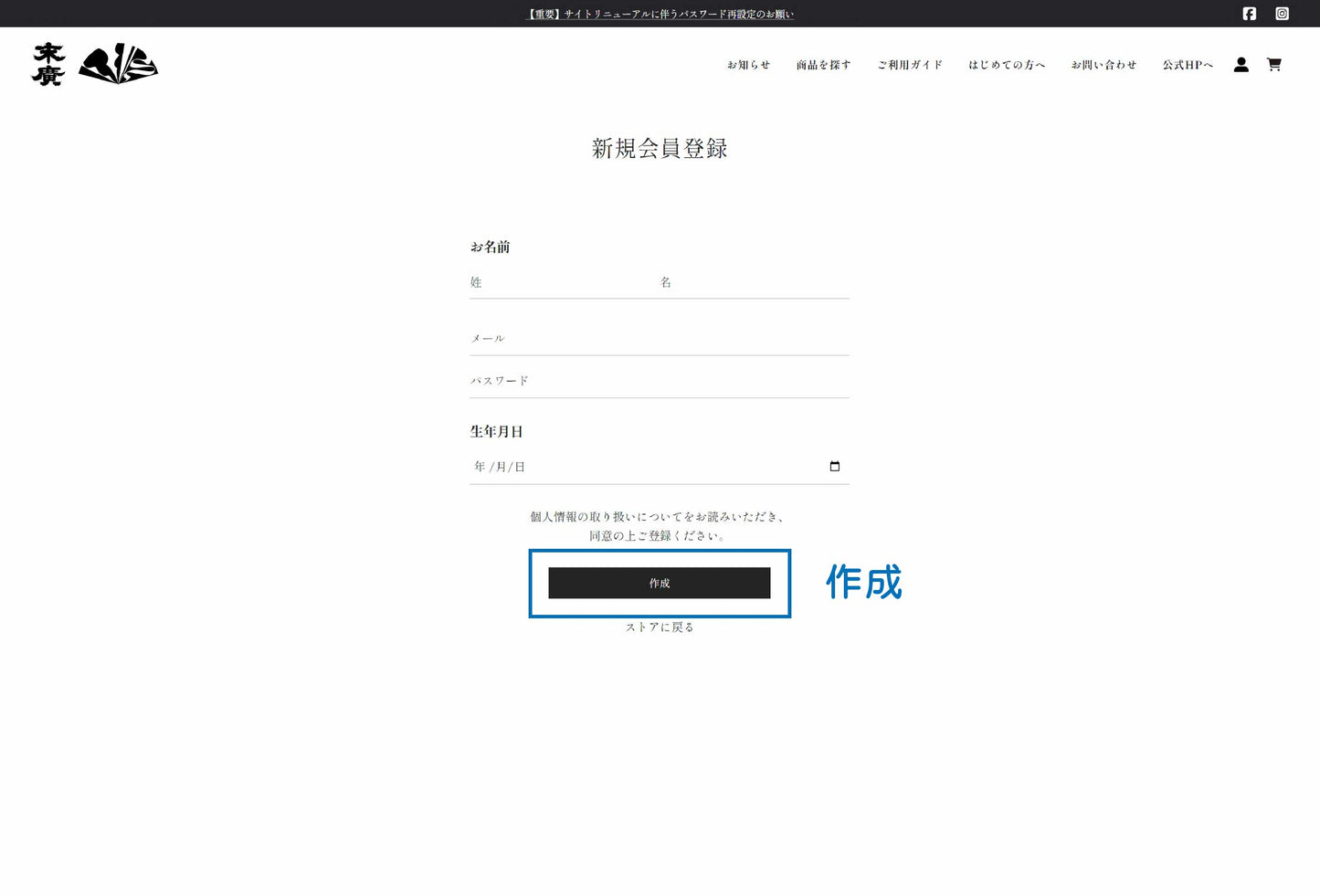
Task: Focus the 名 first name field
Action: (753, 283)
